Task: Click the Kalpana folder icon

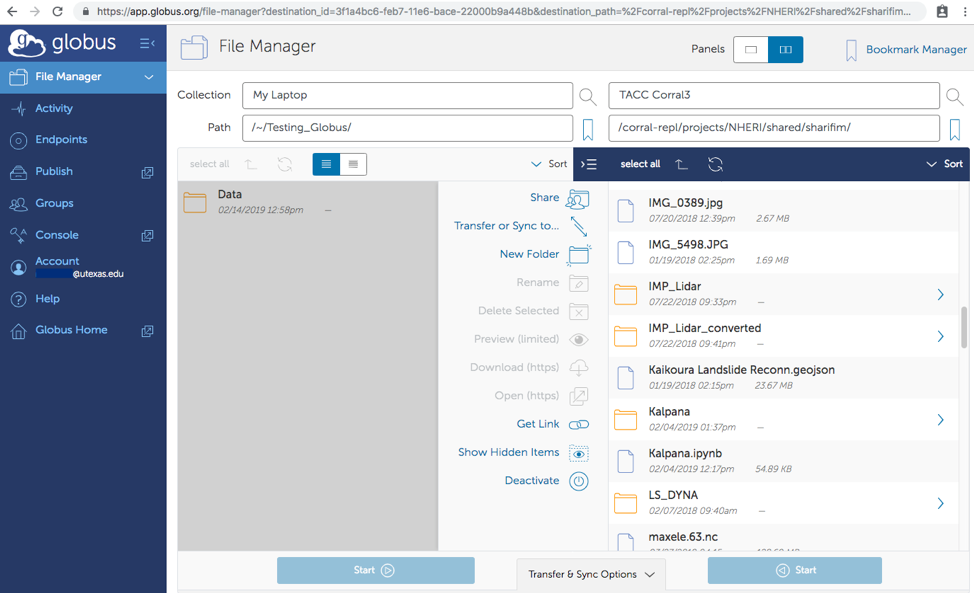Action: pyautogui.click(x=626, y=420)
